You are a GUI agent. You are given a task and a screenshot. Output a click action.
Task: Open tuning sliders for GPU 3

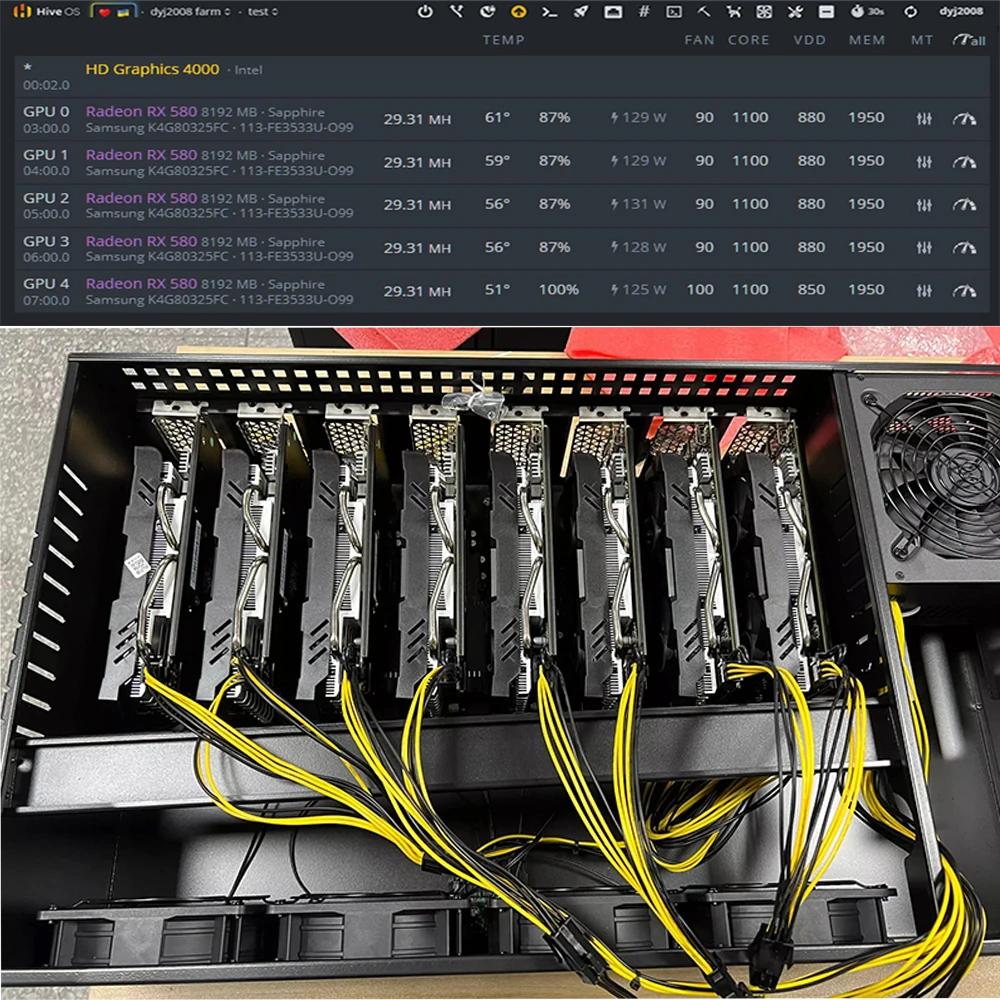(x=924, y=247)
